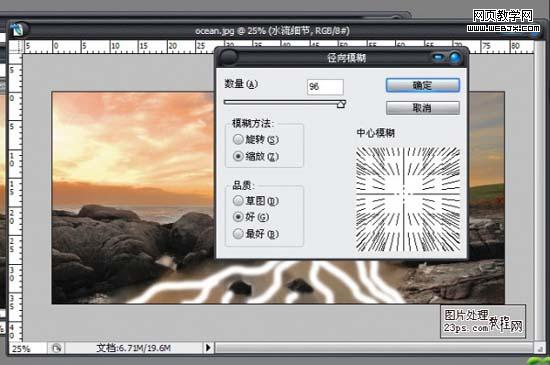Viewport: 550px width, 365px height.
Task: Click the horizontal scrollbar of document window
Action: click(374, 348)
